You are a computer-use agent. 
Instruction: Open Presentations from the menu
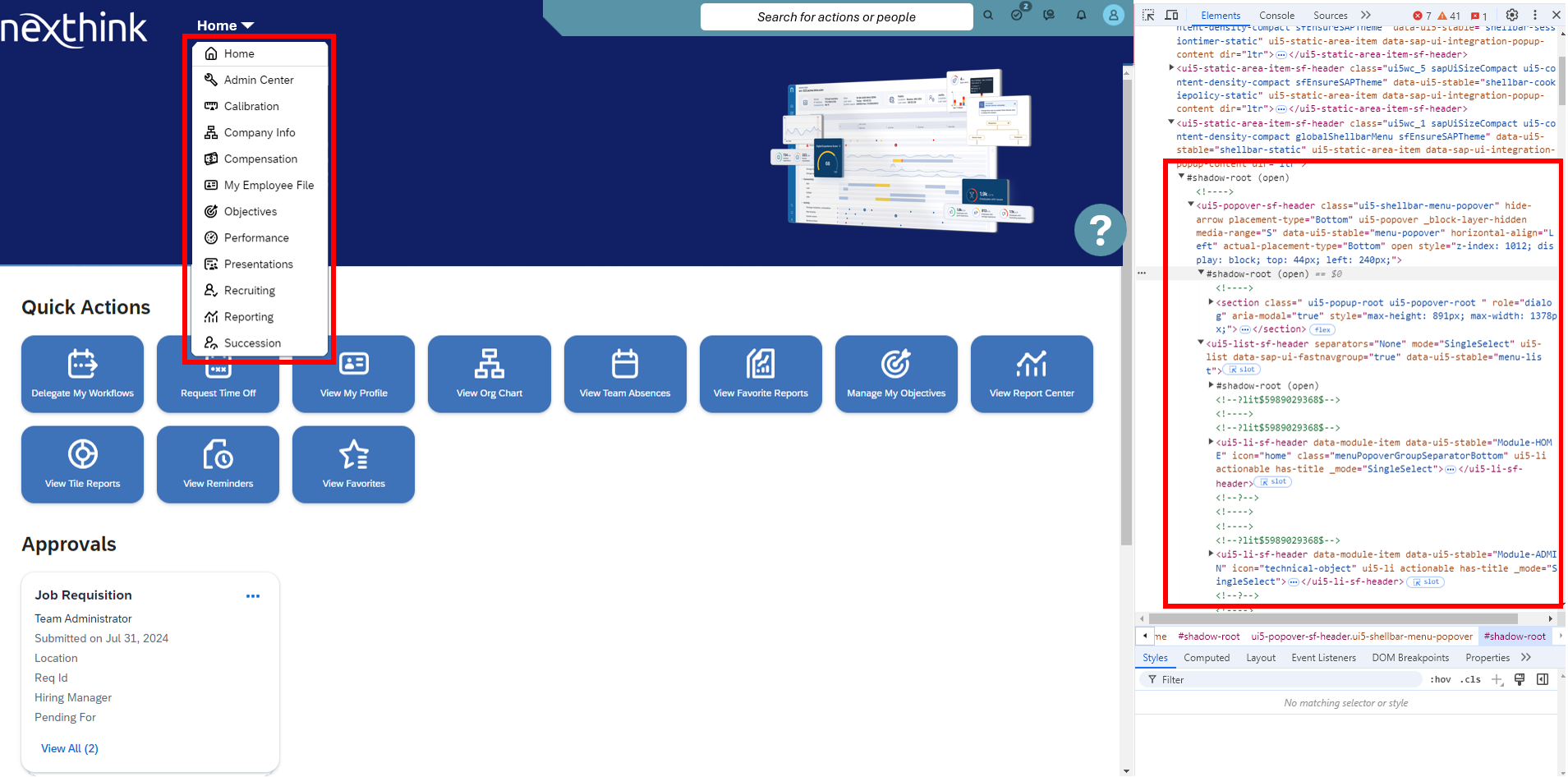click(x=260, y=264)
